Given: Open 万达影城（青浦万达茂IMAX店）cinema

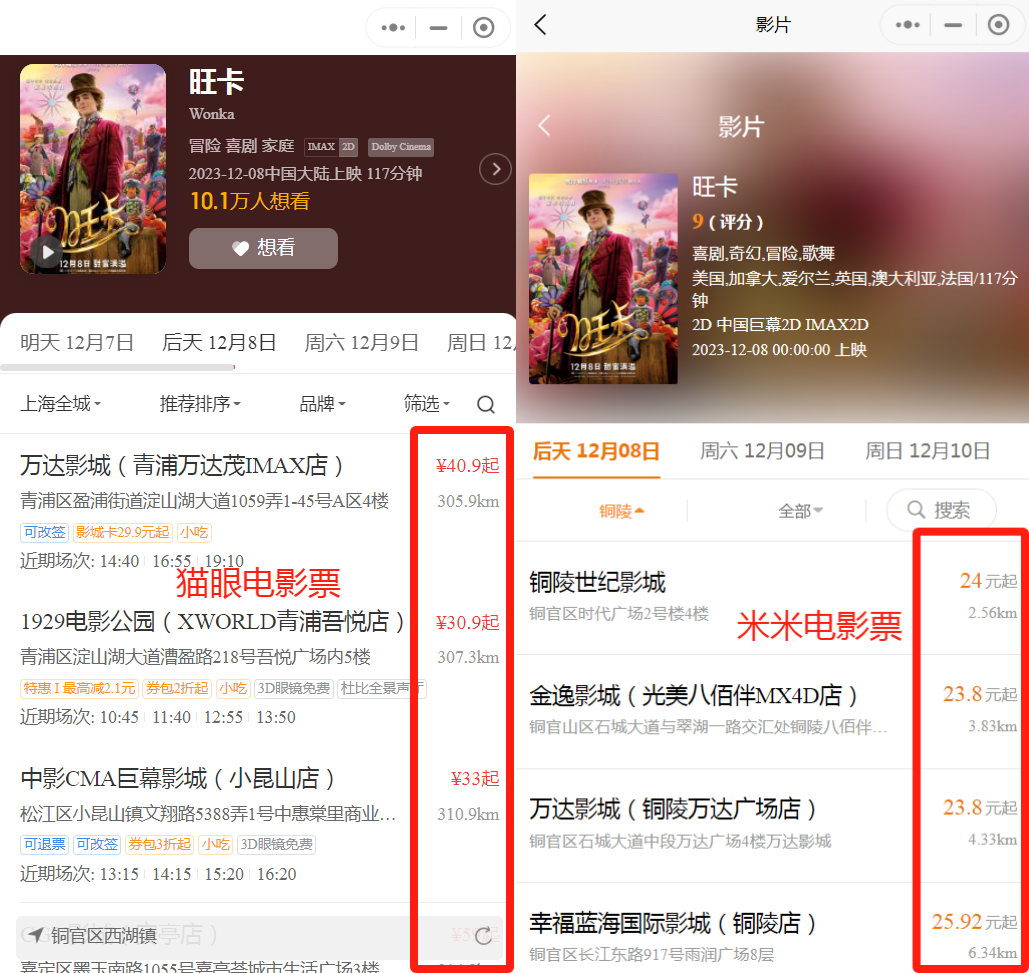Looking at the screenshot, I should click(x=181, y=465).
